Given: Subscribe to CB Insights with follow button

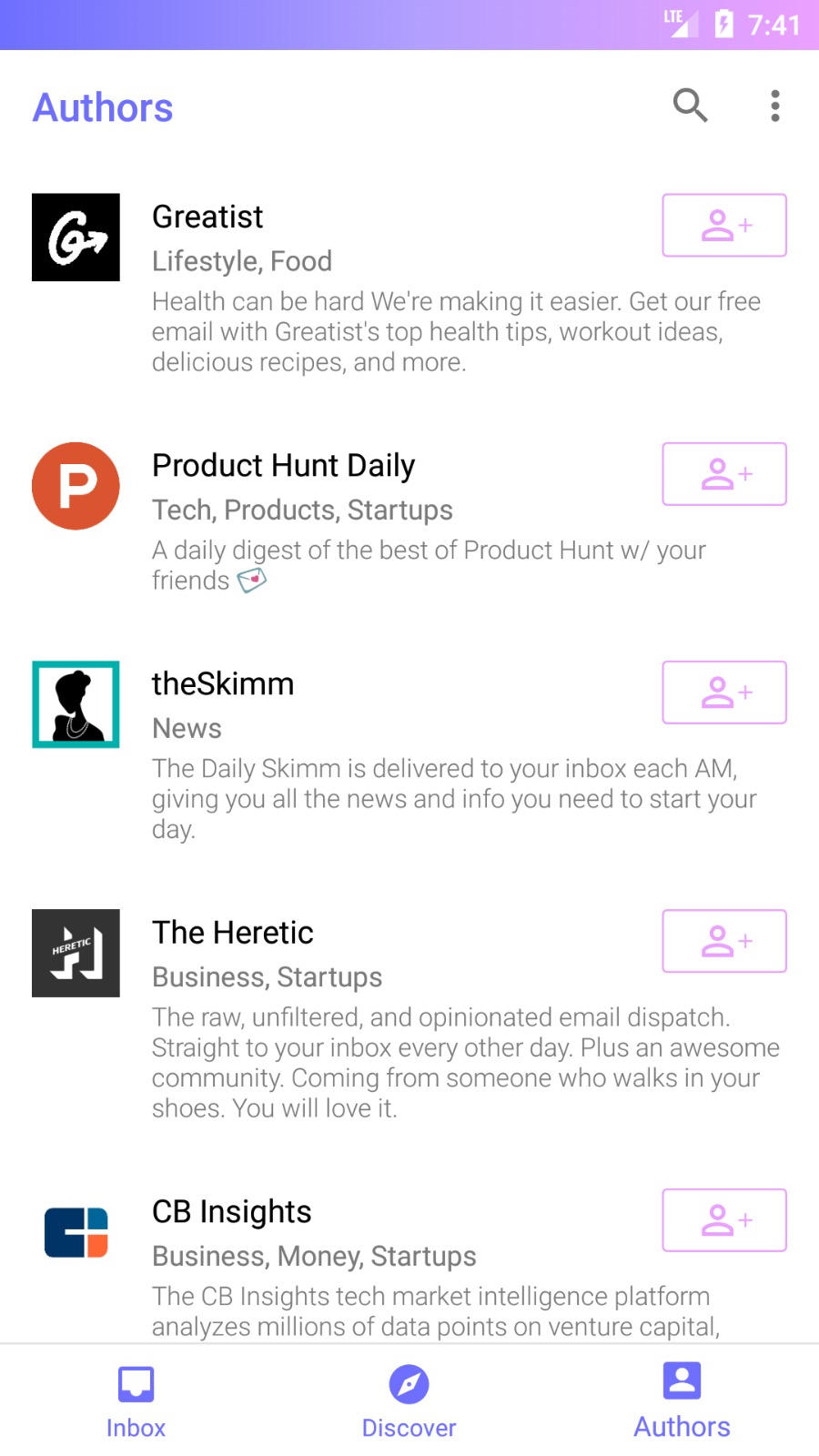Looking at the screenshot, I should 723,1220.
